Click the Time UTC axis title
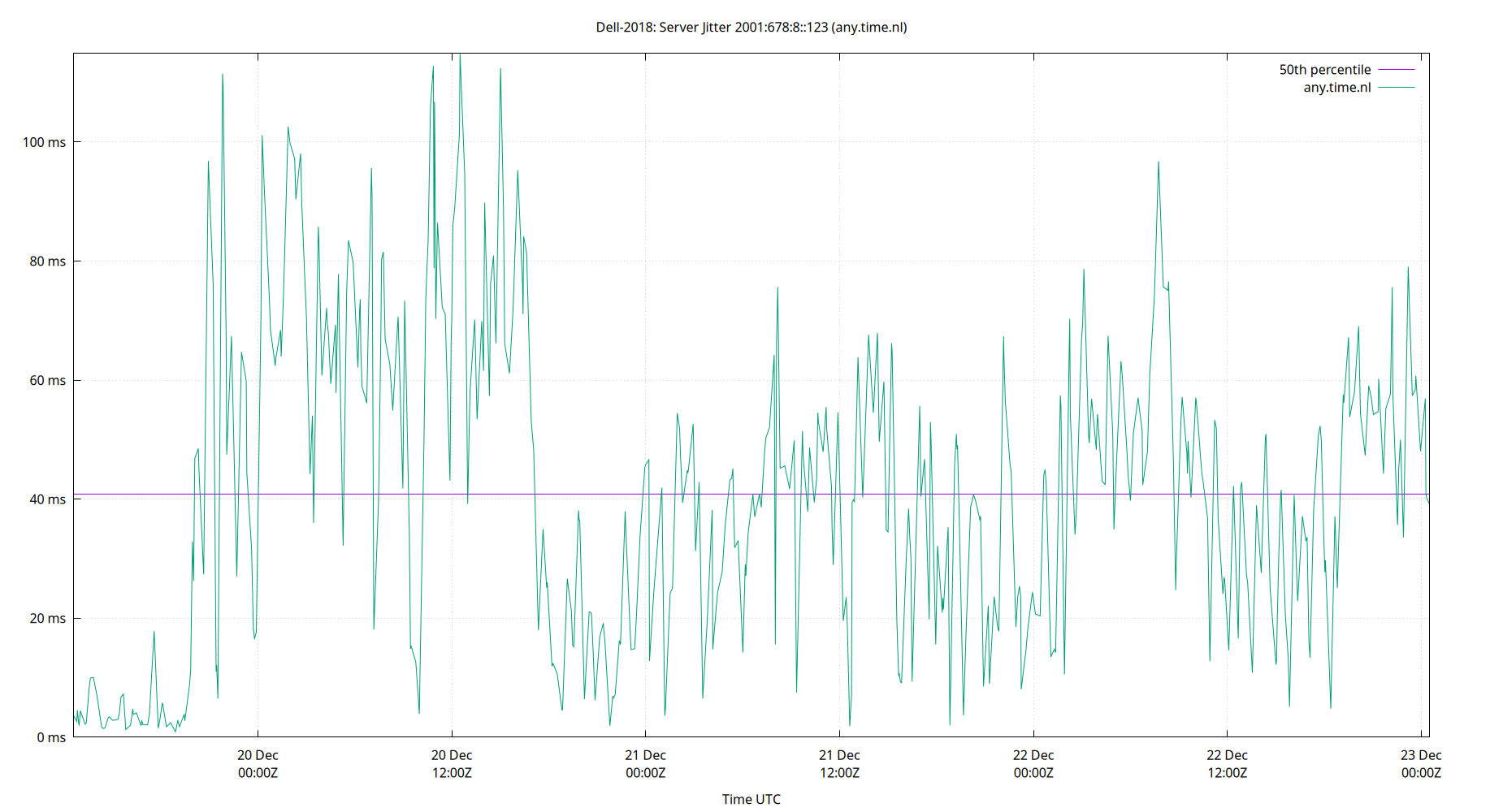Screen dimensions: 1503x812 751,799
